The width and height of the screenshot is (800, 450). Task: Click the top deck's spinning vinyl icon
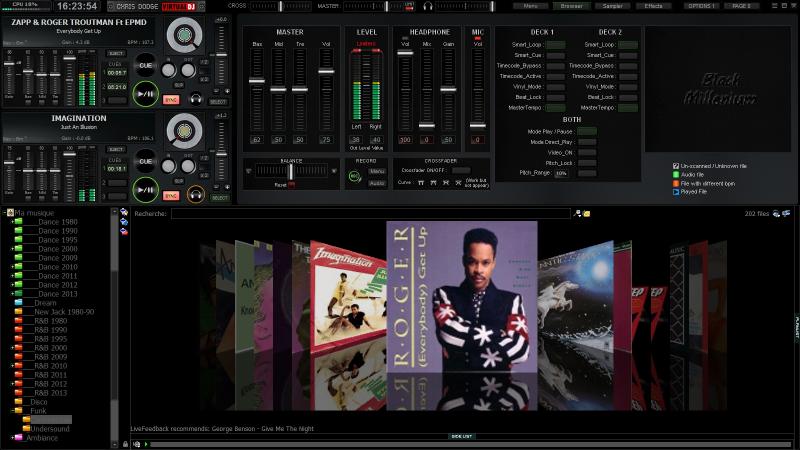(184, 36)
